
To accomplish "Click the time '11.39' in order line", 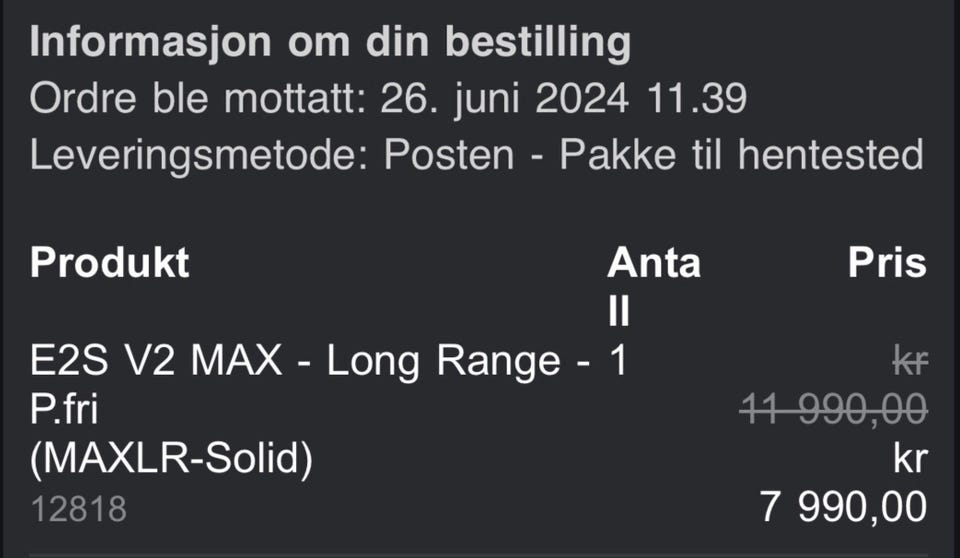I will [697, 99].
